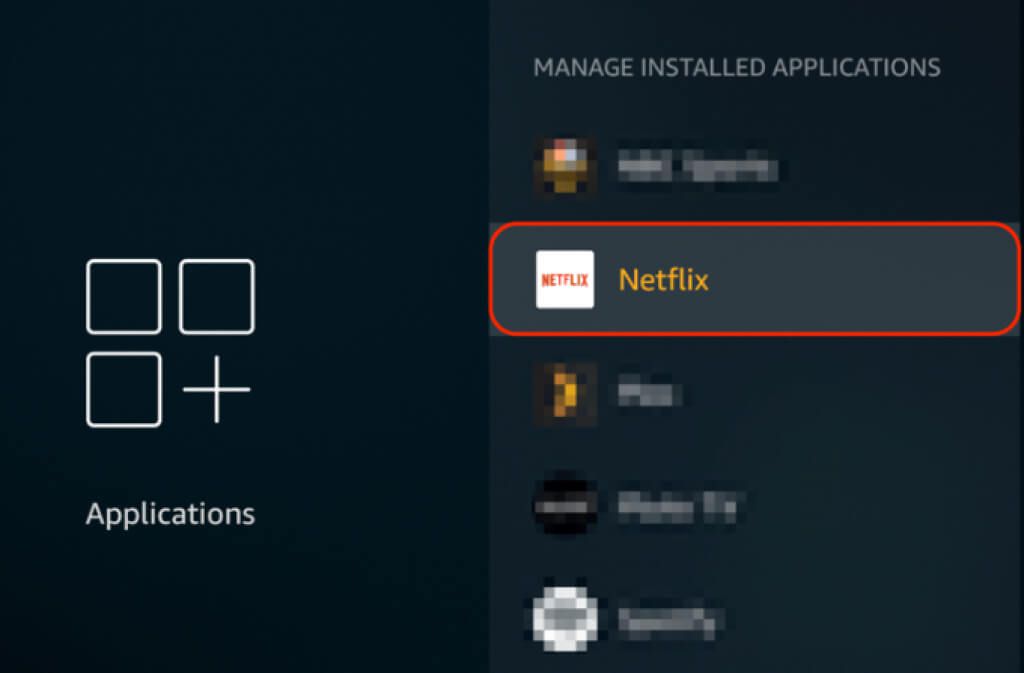Image resolution: width=1024 pixels, height=673 pixels.
Task: Click the top-right square of Applications graphic
Action: click(216, 297)
